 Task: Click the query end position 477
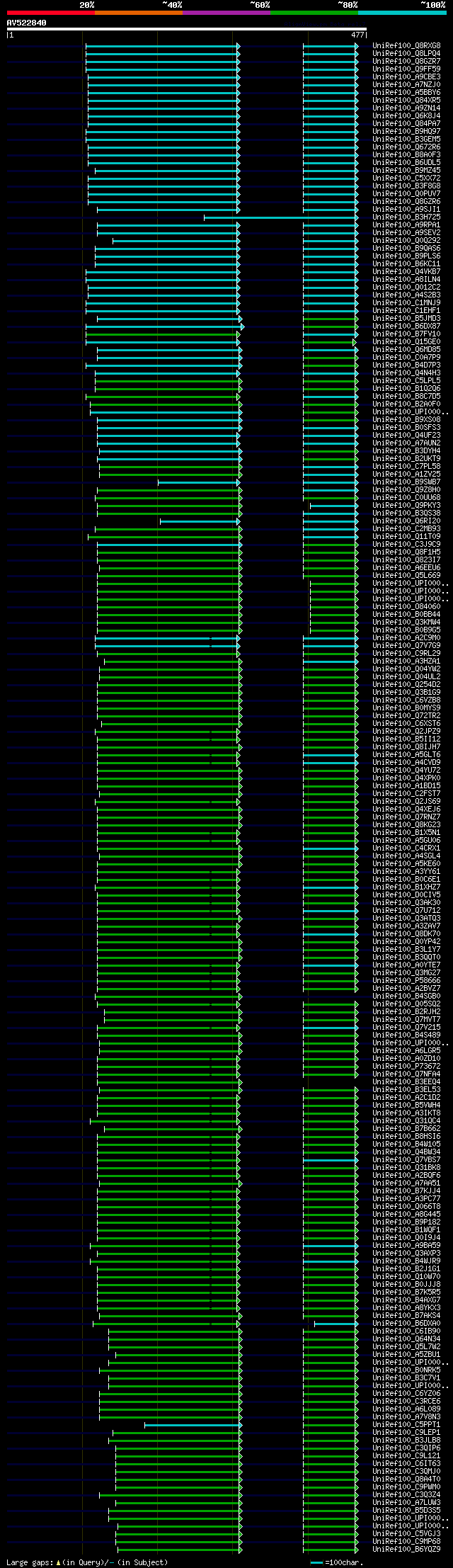[357, 35]
